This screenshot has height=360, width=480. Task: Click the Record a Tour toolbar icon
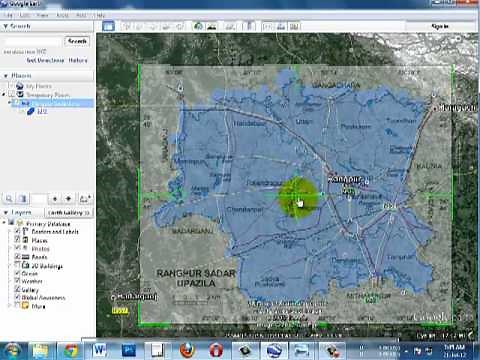179,26
